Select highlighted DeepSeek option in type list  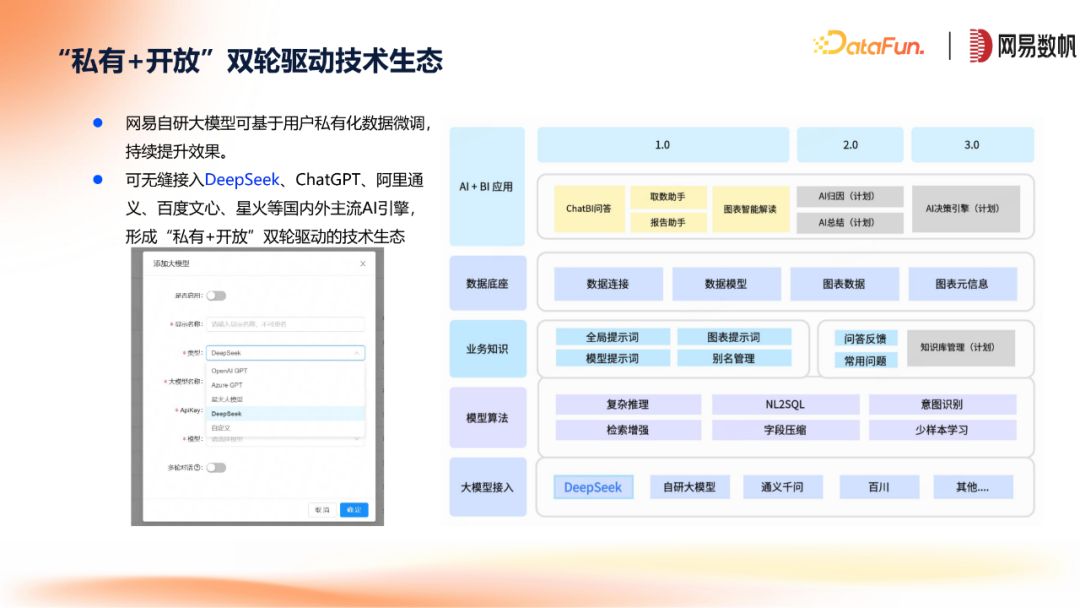click(285, 414)
